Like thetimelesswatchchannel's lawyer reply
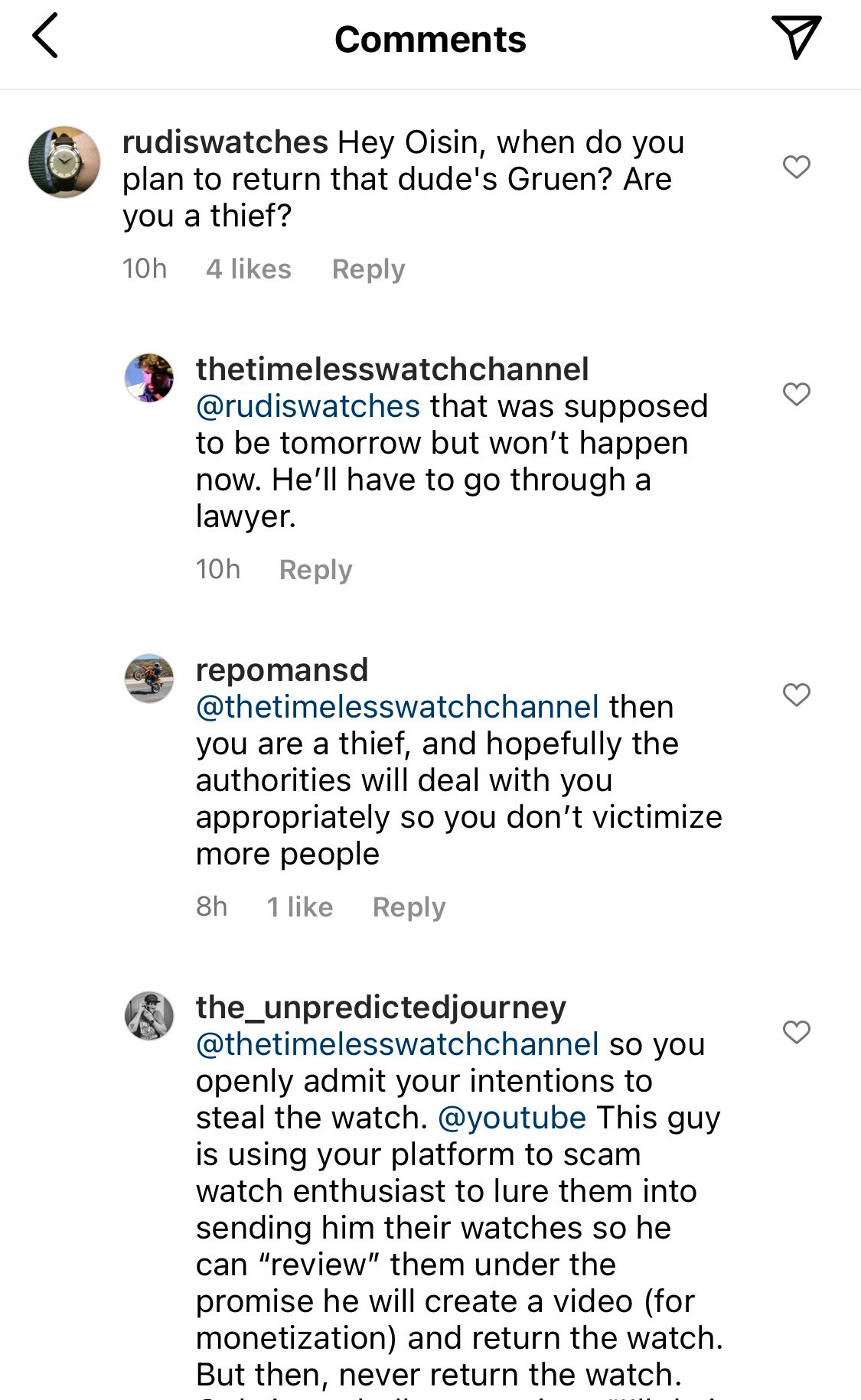Screen dimensions: 861x1400 point(796,393)
